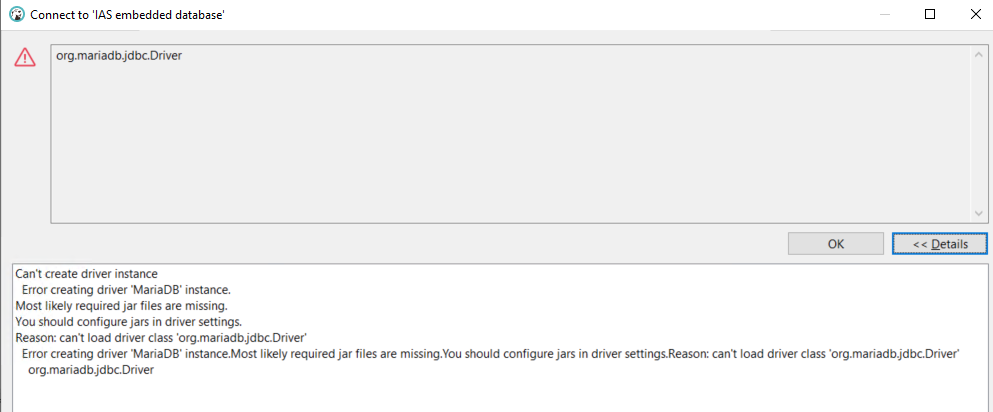Click the last org.mariadb.jdbc.Driver details line
Screen dimensions: 993x412
91,370
